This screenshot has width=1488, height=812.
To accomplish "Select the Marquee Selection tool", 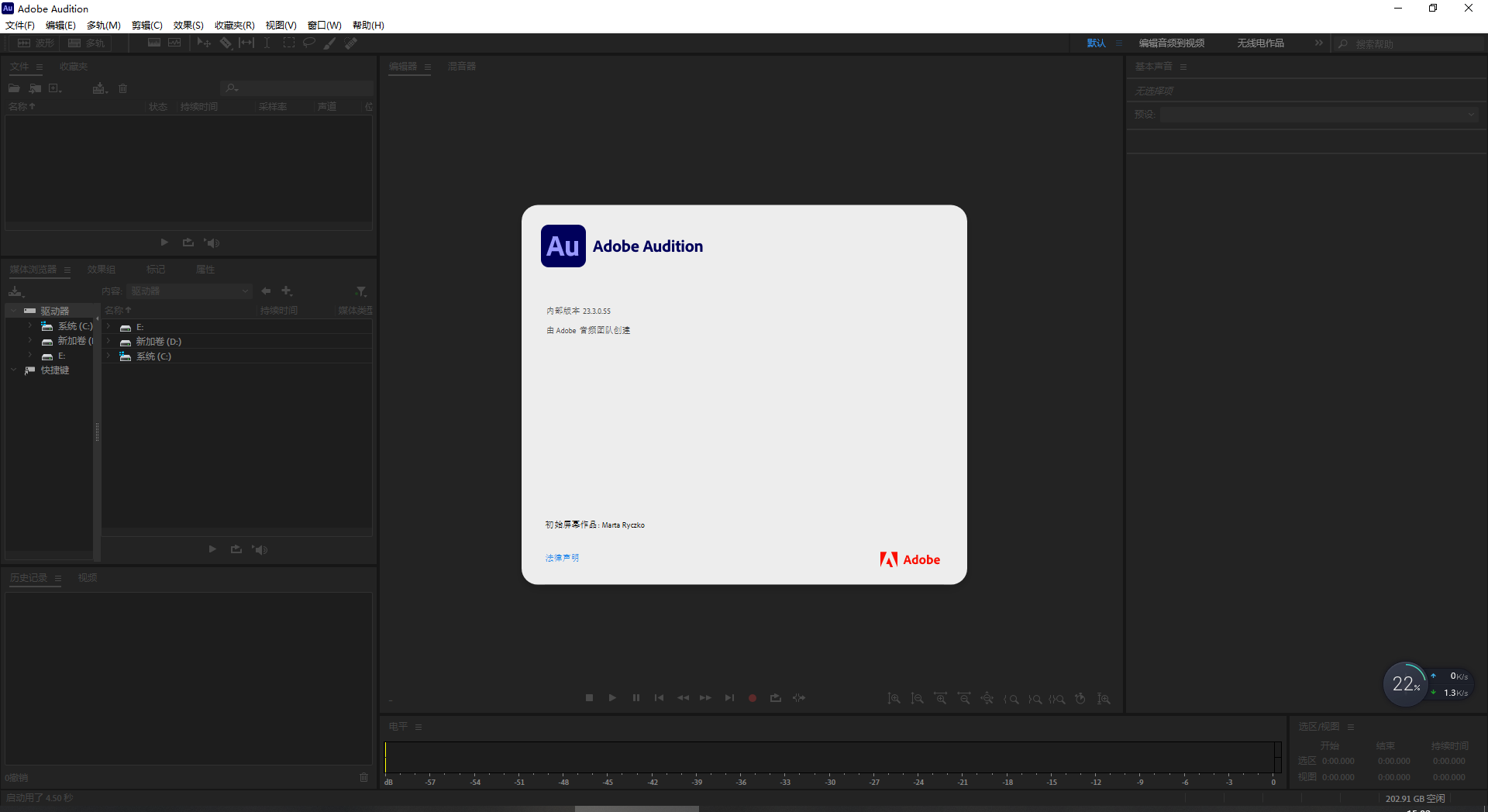I will point(289,43).
